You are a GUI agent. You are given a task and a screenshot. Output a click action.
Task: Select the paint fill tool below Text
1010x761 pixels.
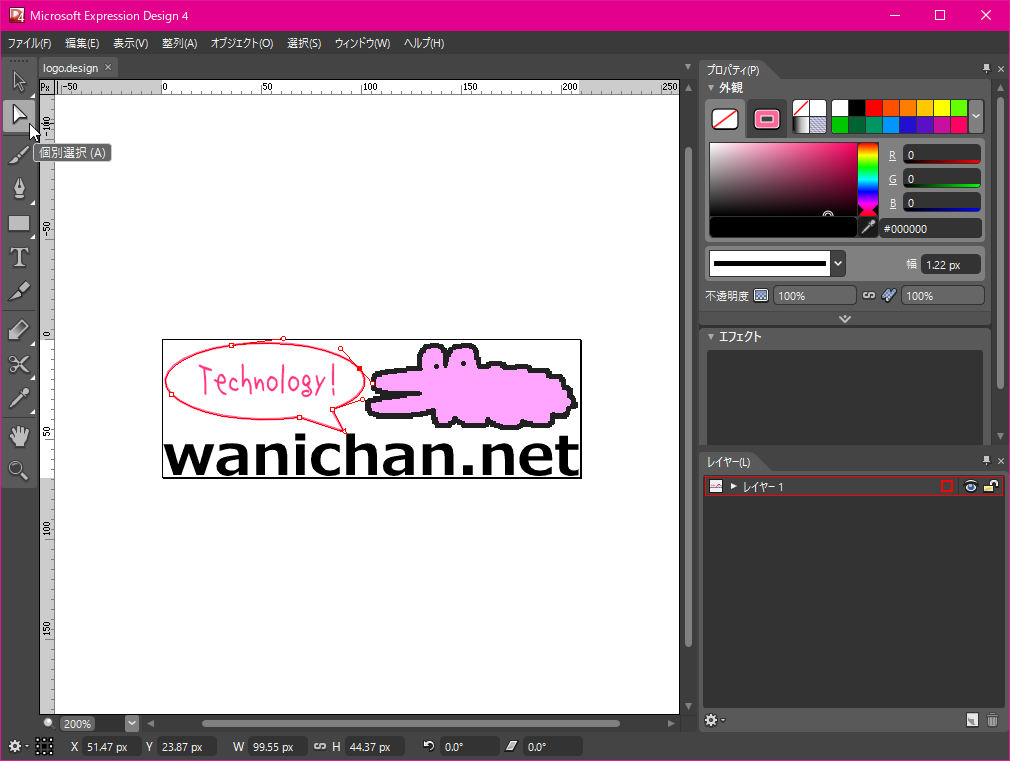pos(19,292)
